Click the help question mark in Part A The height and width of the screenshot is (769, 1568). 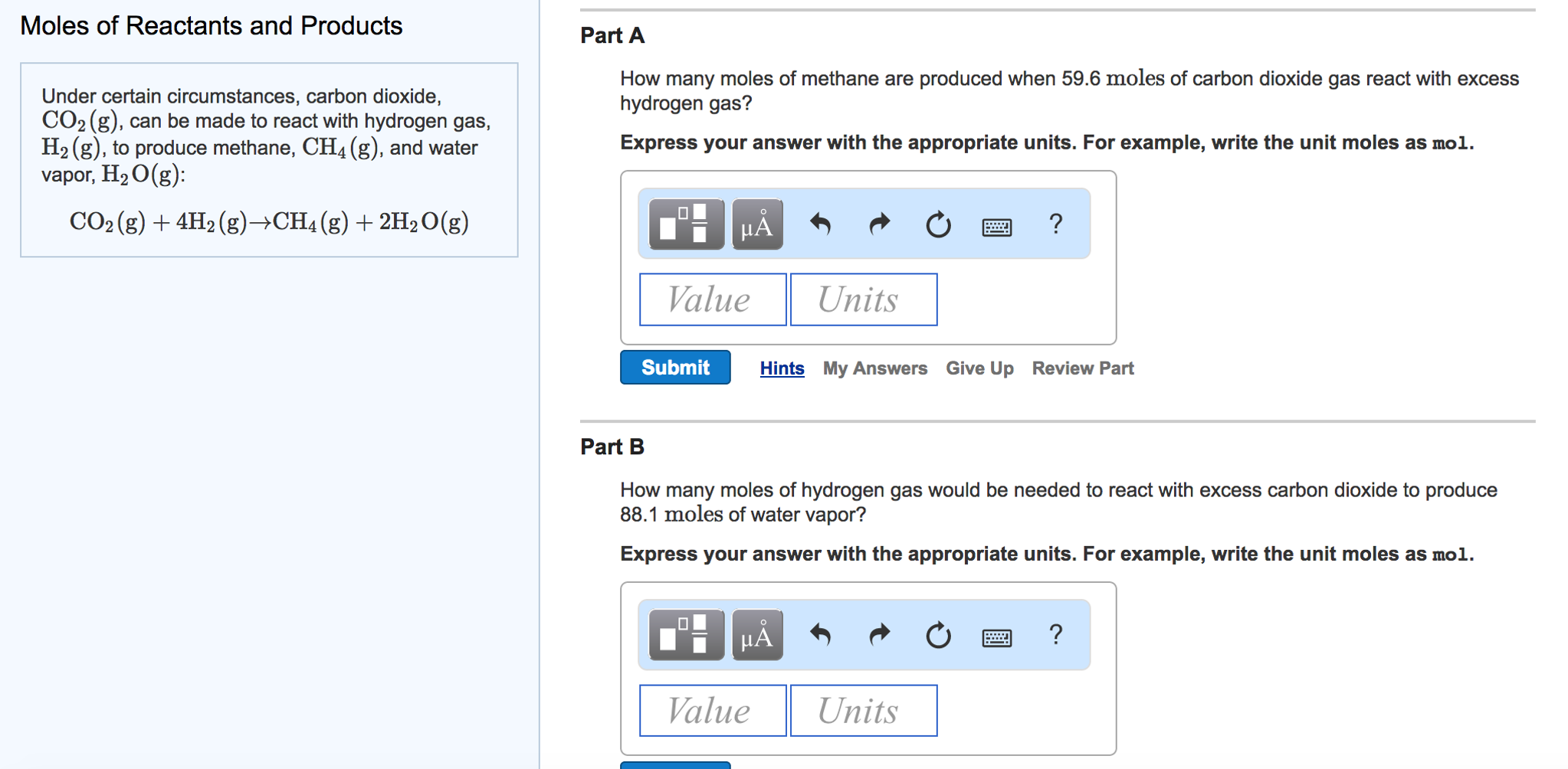pos(1056,224)
